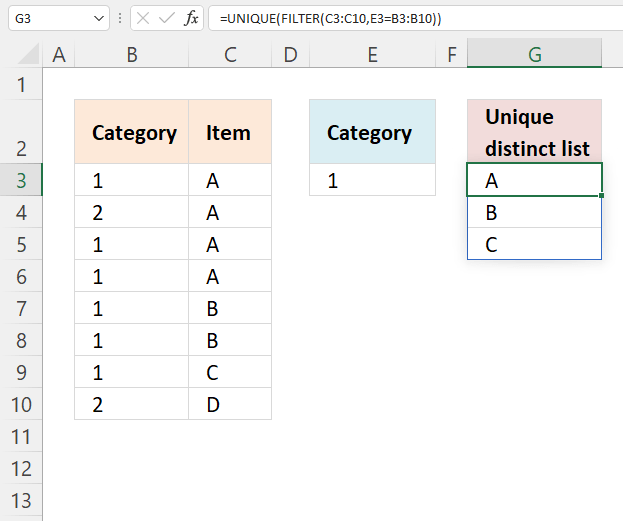Click cell C7 containing B
This screenshot has height=521, width=623.
pos(230,308)
